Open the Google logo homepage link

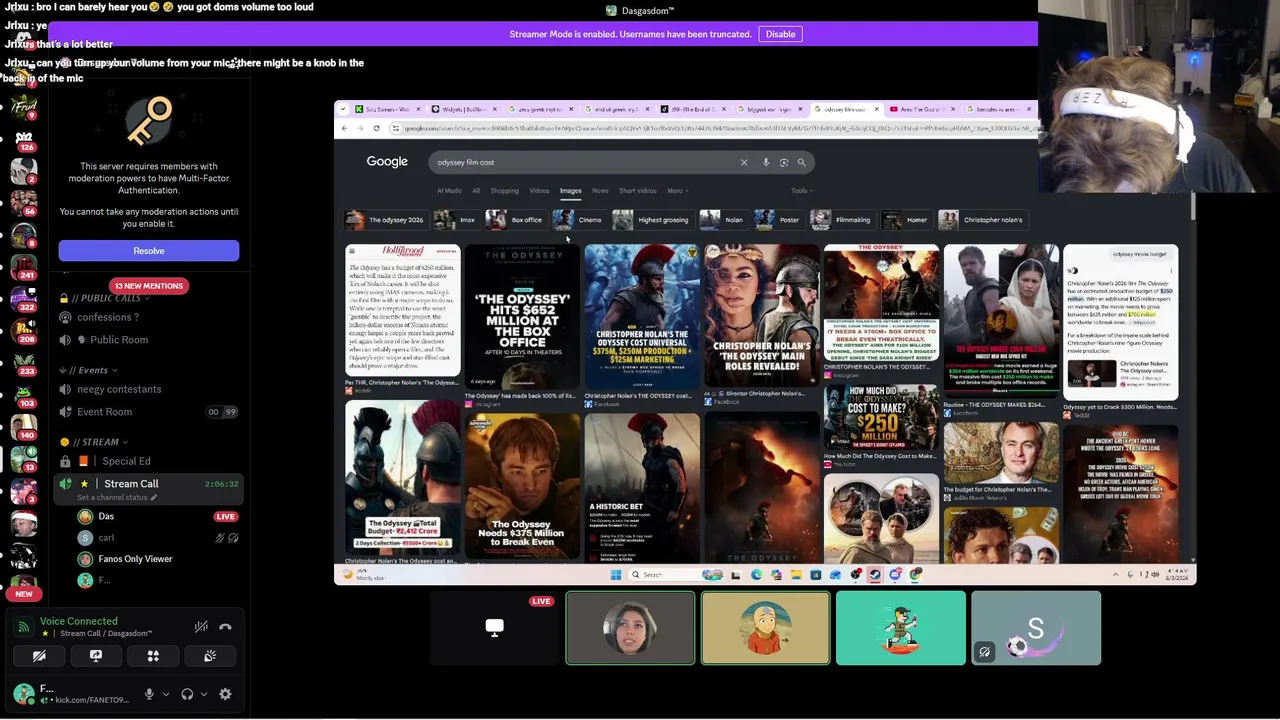click(387, 162)
